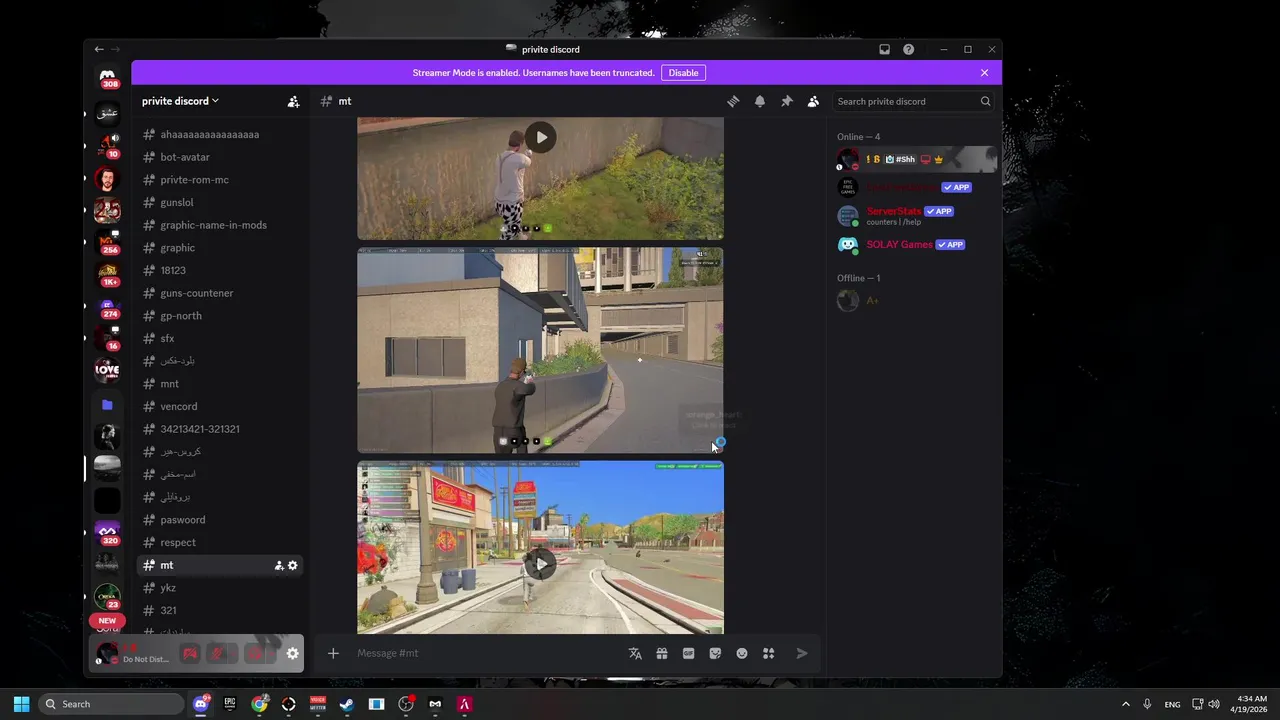Open notification settings bell icon
Screen dimensions: 1280x720
coord(760,101)
